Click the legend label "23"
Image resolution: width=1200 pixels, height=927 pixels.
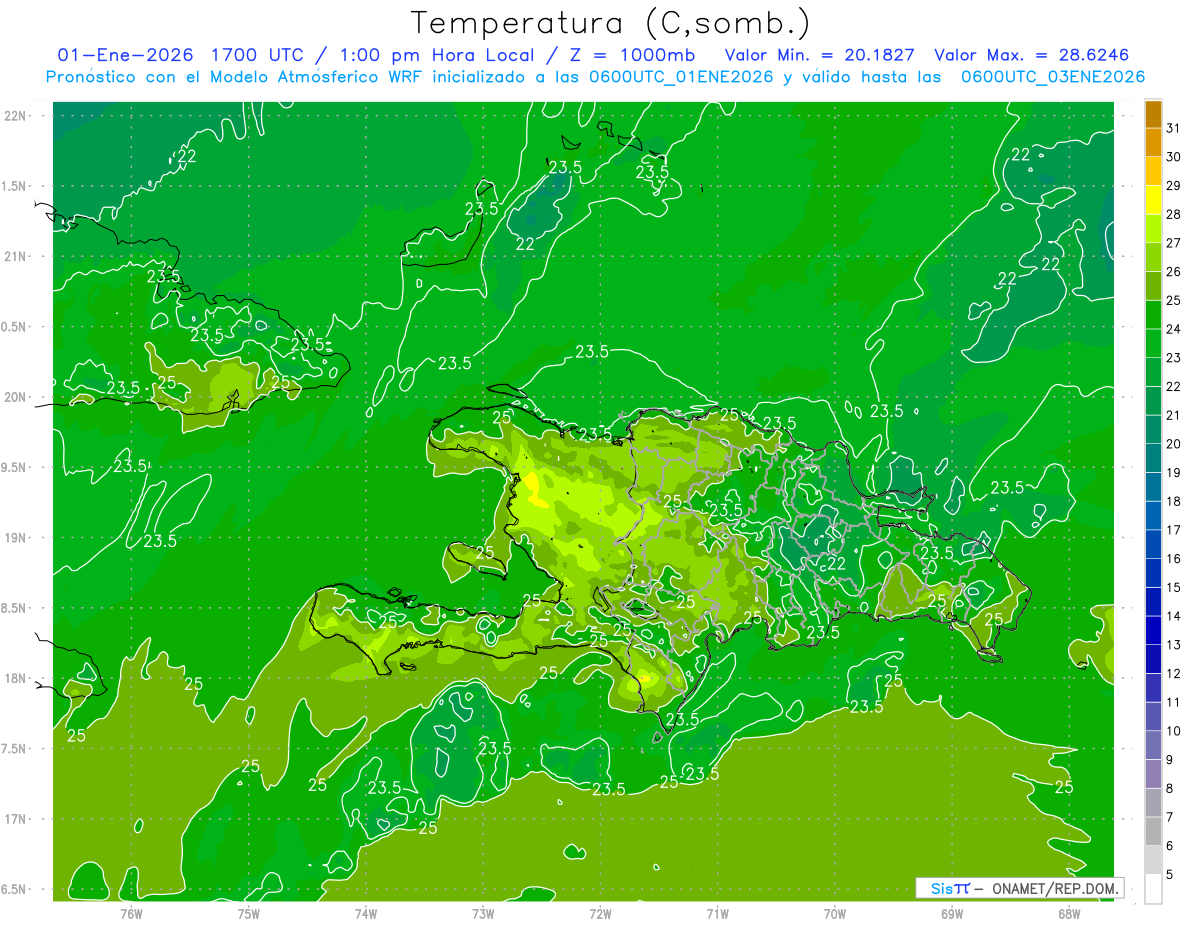point(1173,358)
